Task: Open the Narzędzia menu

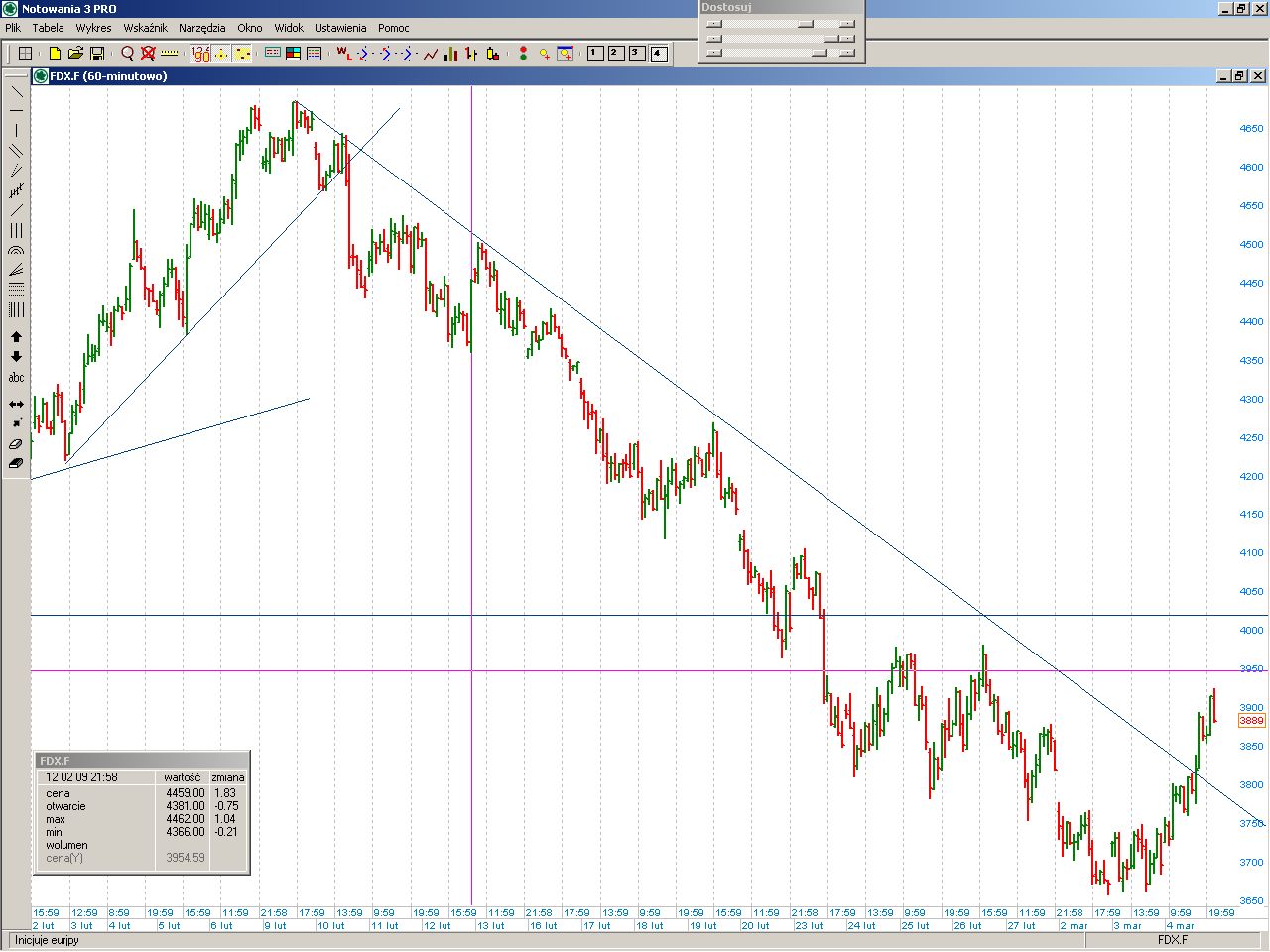Action: (x=201, y=28)
